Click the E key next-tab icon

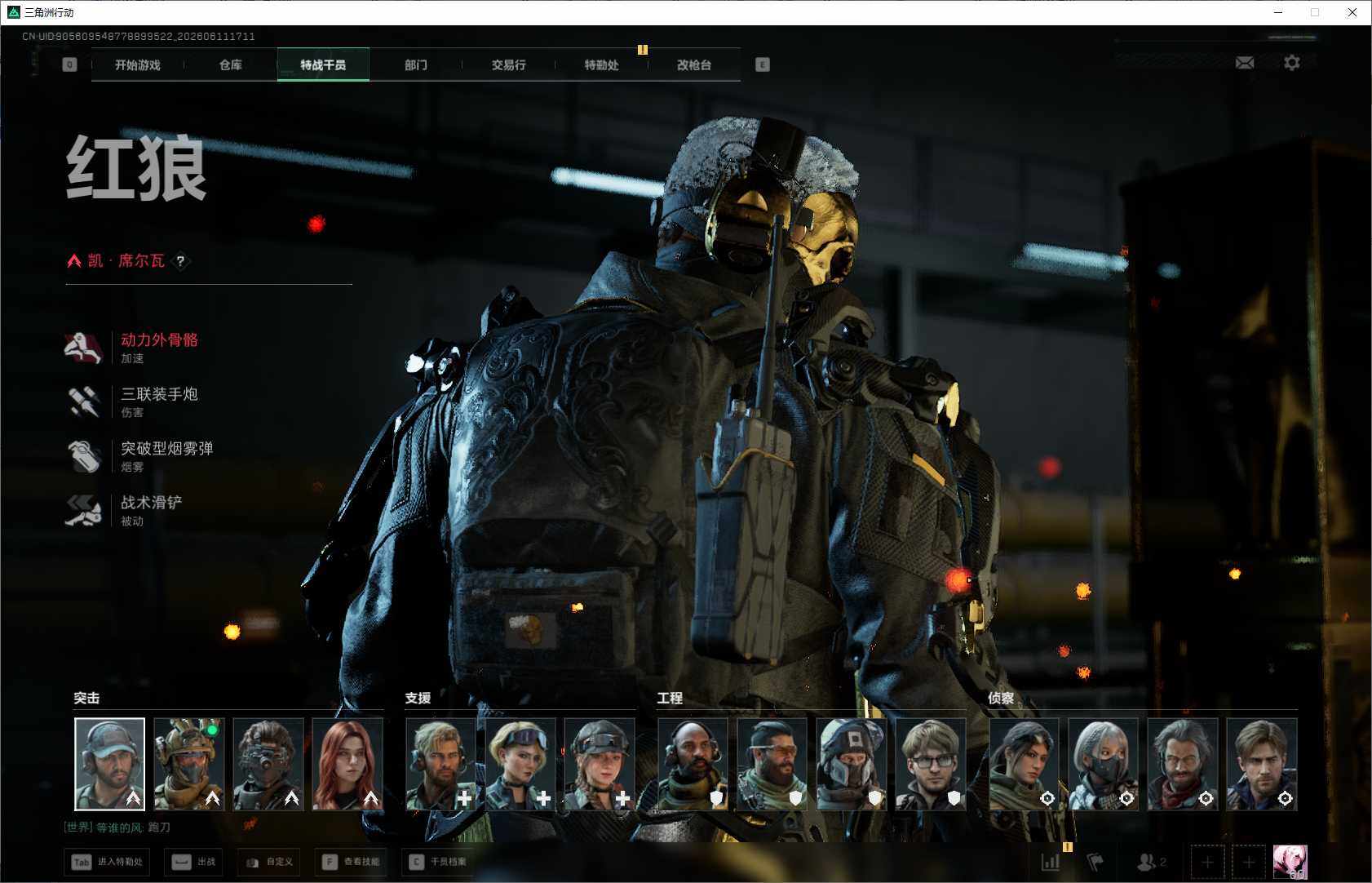[763, 64]
